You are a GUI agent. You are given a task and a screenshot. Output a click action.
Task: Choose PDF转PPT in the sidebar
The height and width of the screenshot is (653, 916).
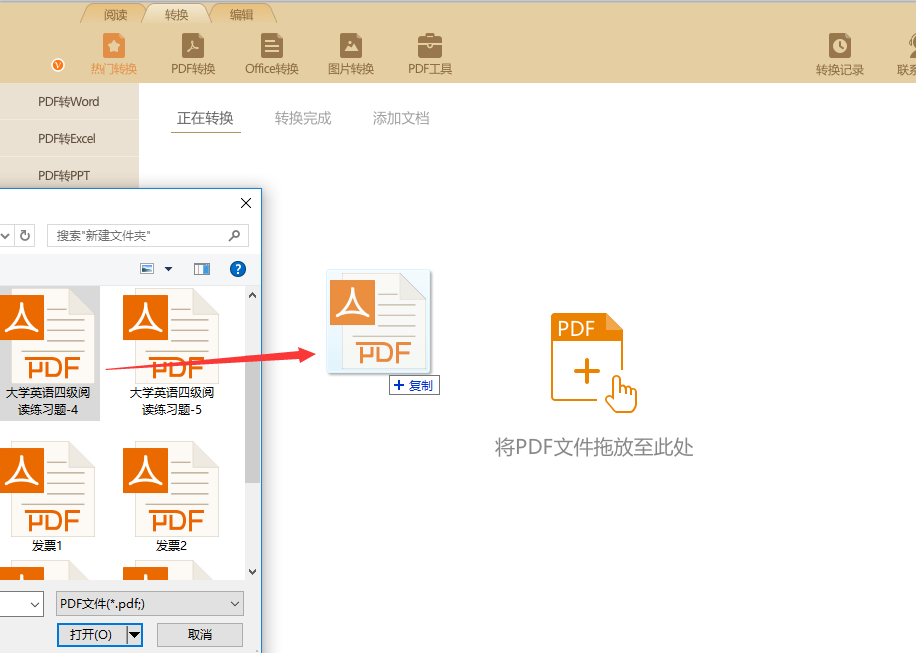tap(69, 175)
